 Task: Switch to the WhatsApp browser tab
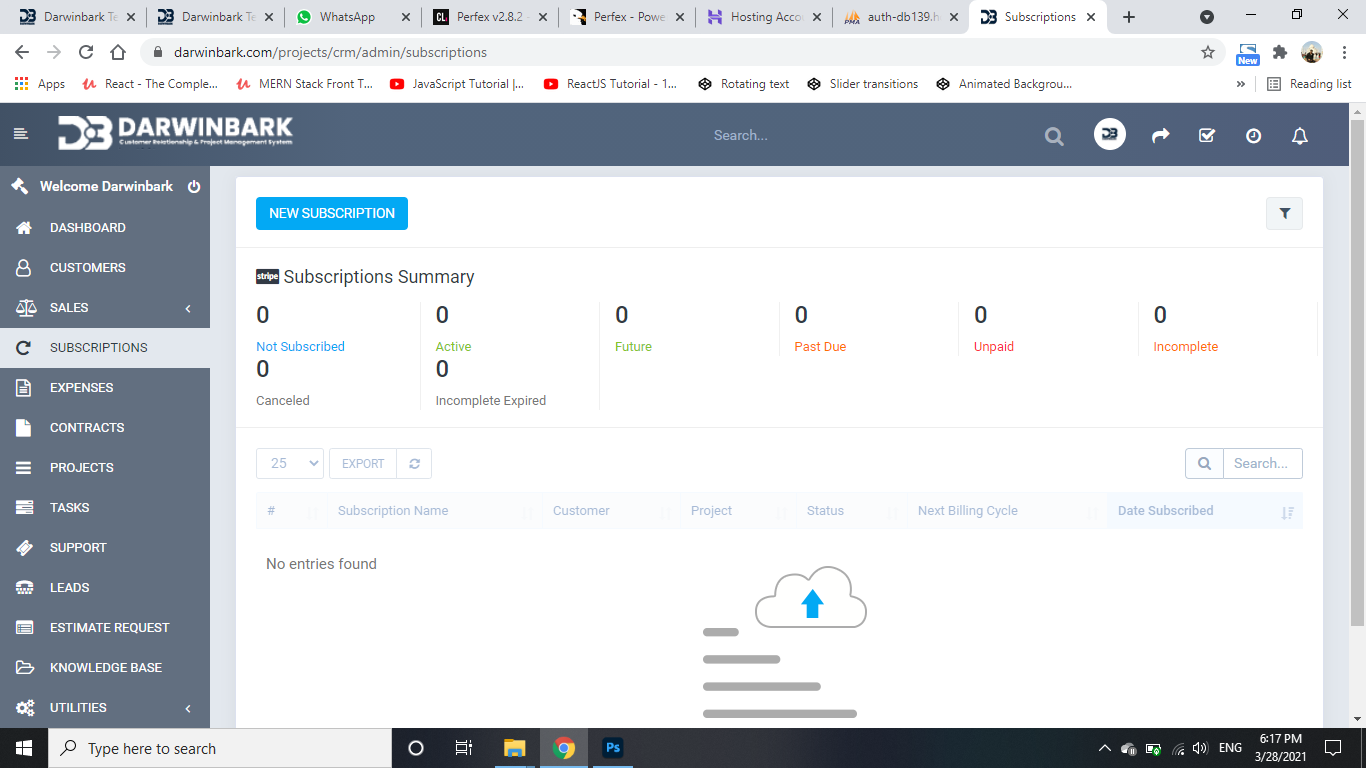click(x=346, y=17)
